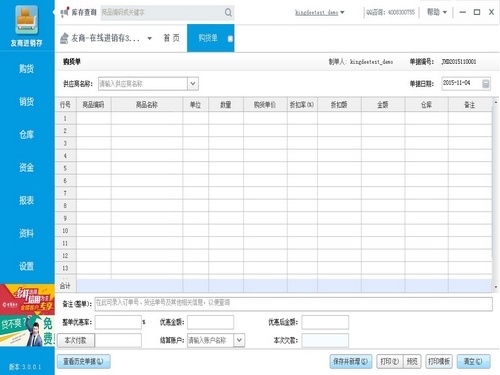
Task: Click the 友商-在线进销存 company icon
Action: 64,38
